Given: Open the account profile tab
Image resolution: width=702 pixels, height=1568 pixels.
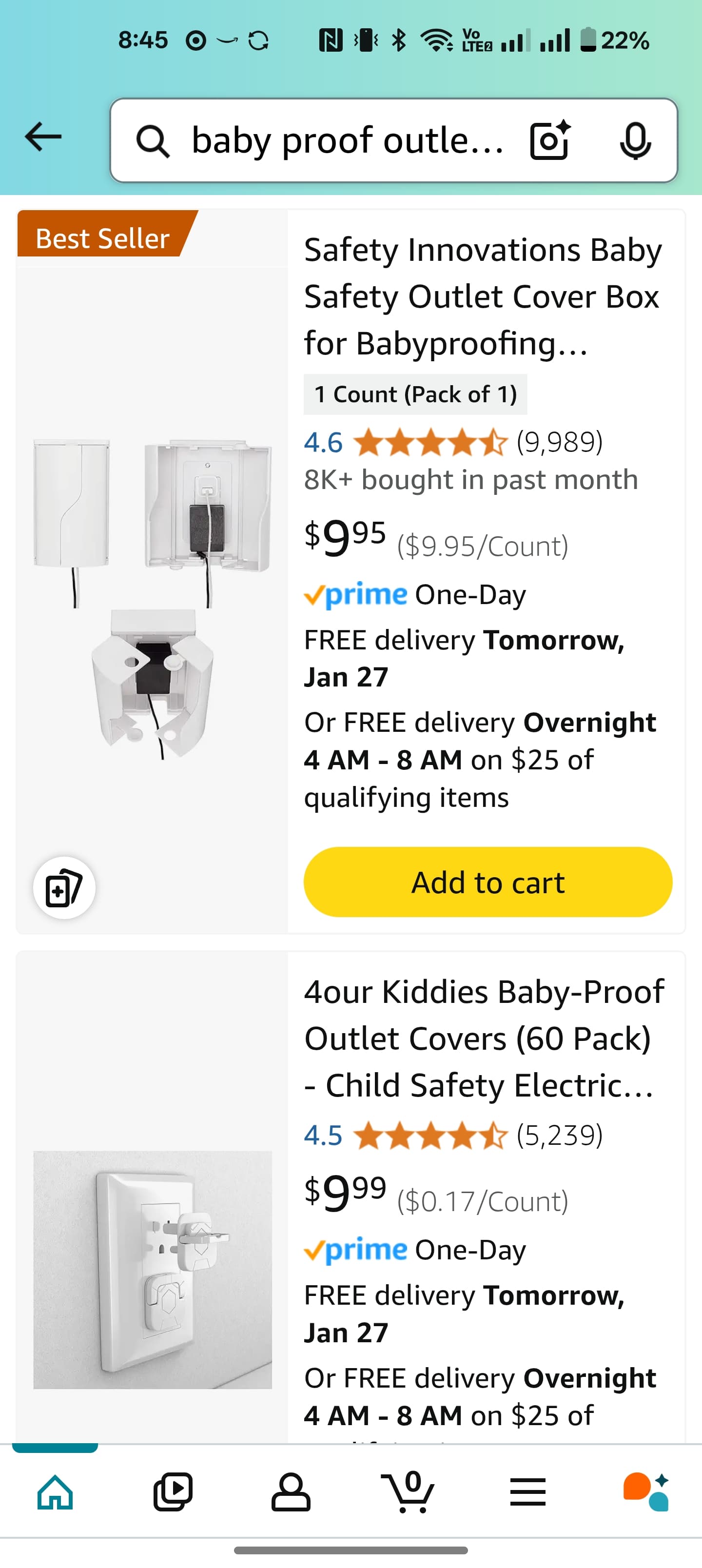Looking at the screenshot, I should coord(291,1492).
